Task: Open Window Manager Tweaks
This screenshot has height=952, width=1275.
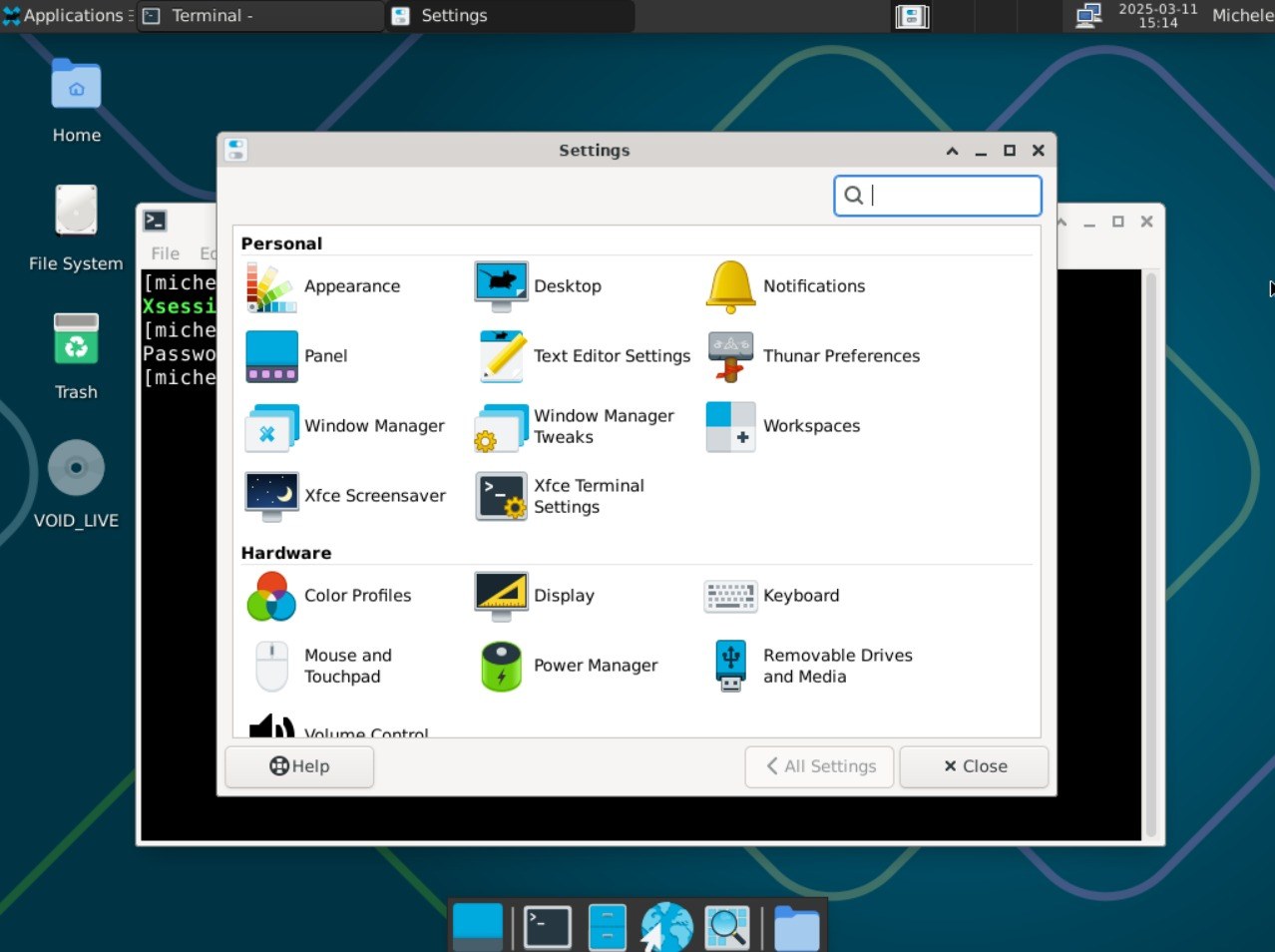Action: click(x=575, y=426)
